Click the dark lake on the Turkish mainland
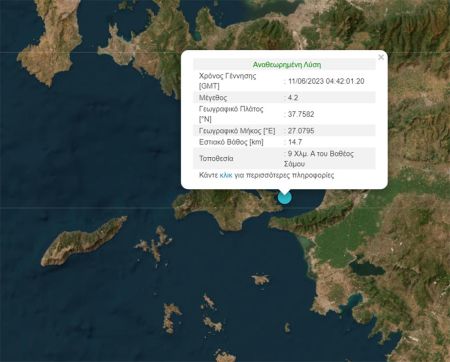Viewport: 450px width, 362px height. pos(367,268)
